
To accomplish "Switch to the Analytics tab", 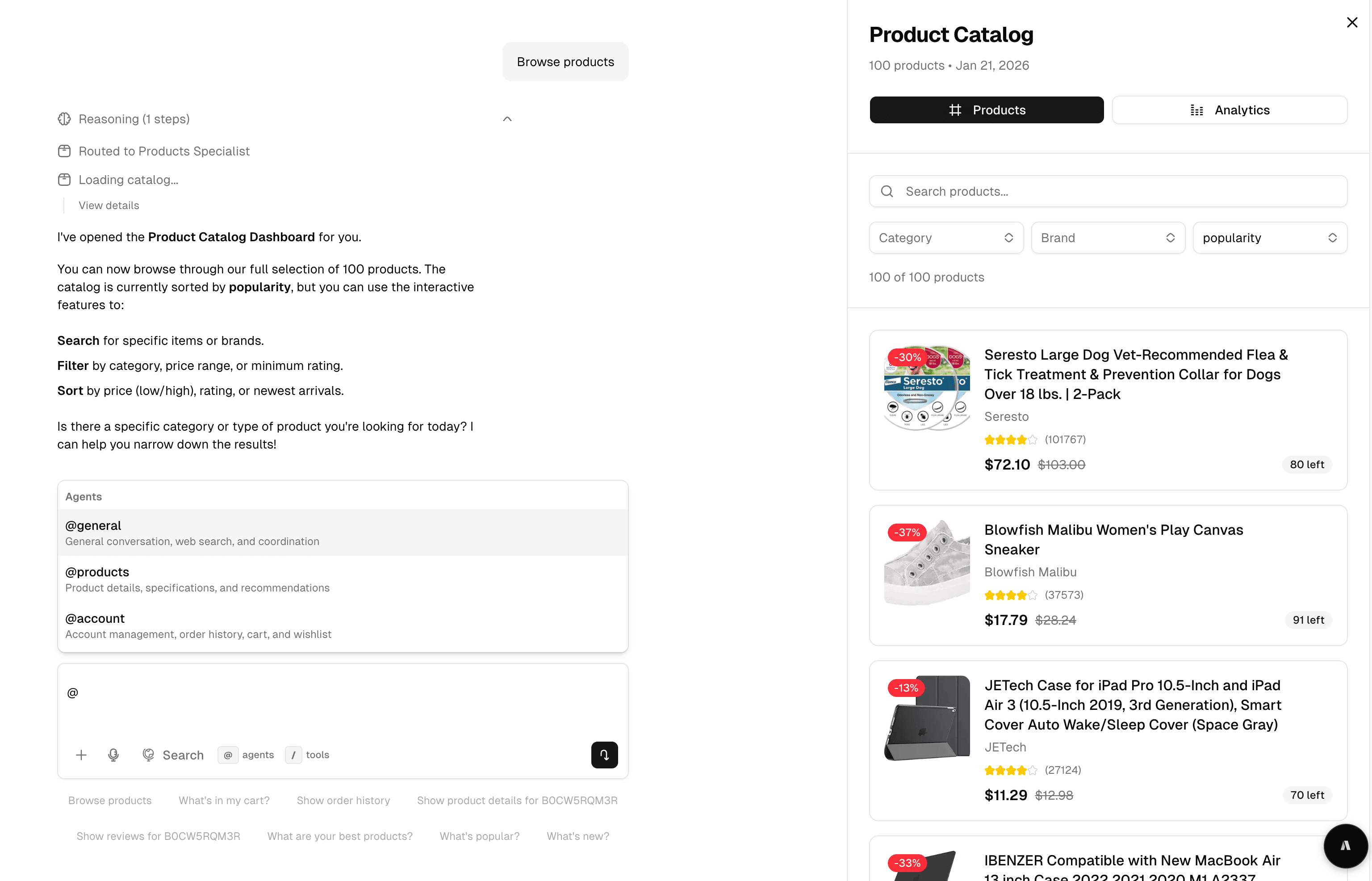I will (1230, 110).
